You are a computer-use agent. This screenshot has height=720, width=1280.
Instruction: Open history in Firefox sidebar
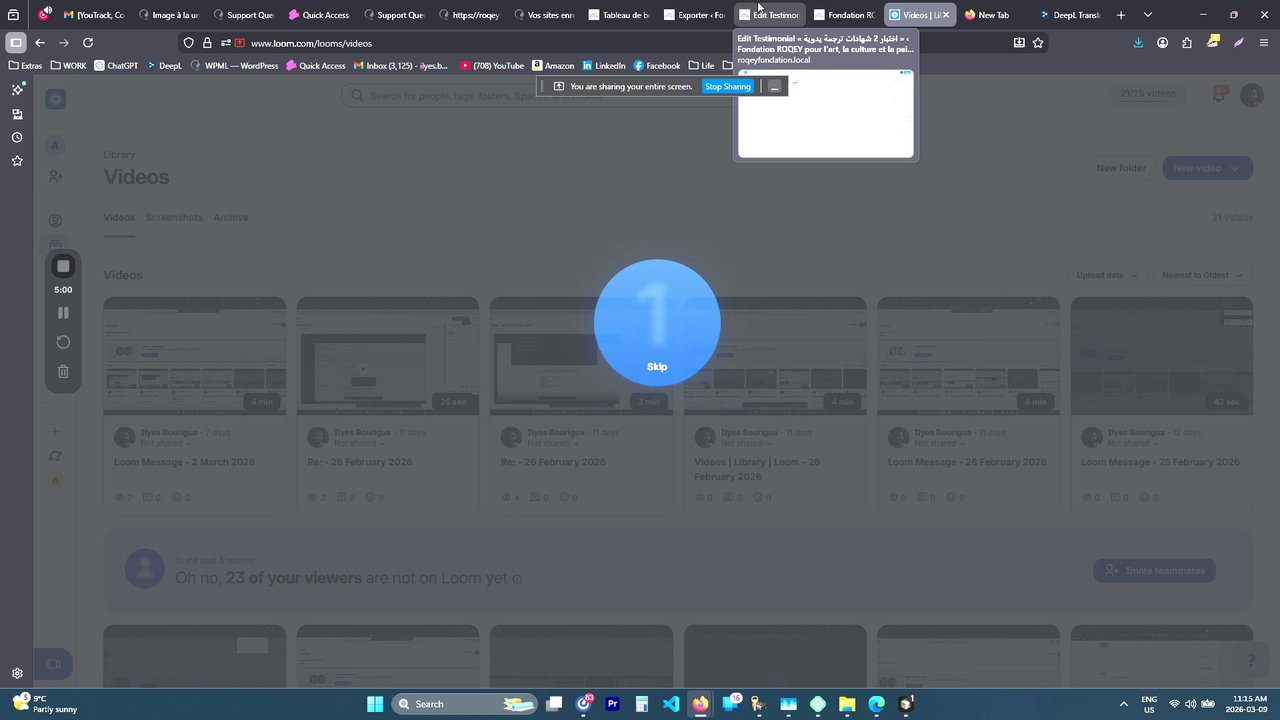coord(17,137)
